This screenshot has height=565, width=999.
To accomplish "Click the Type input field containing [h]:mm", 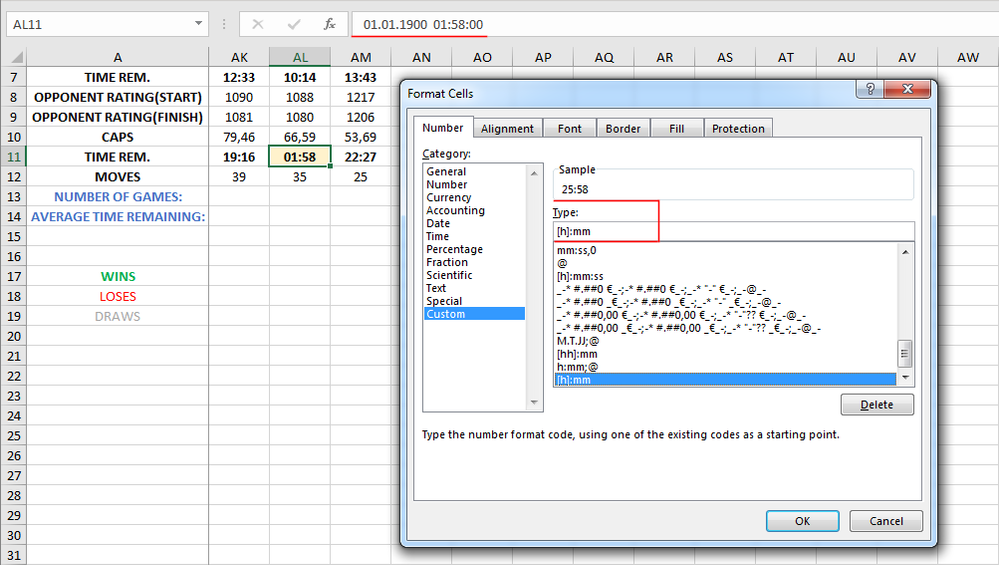I will click(x=733, y=231).
